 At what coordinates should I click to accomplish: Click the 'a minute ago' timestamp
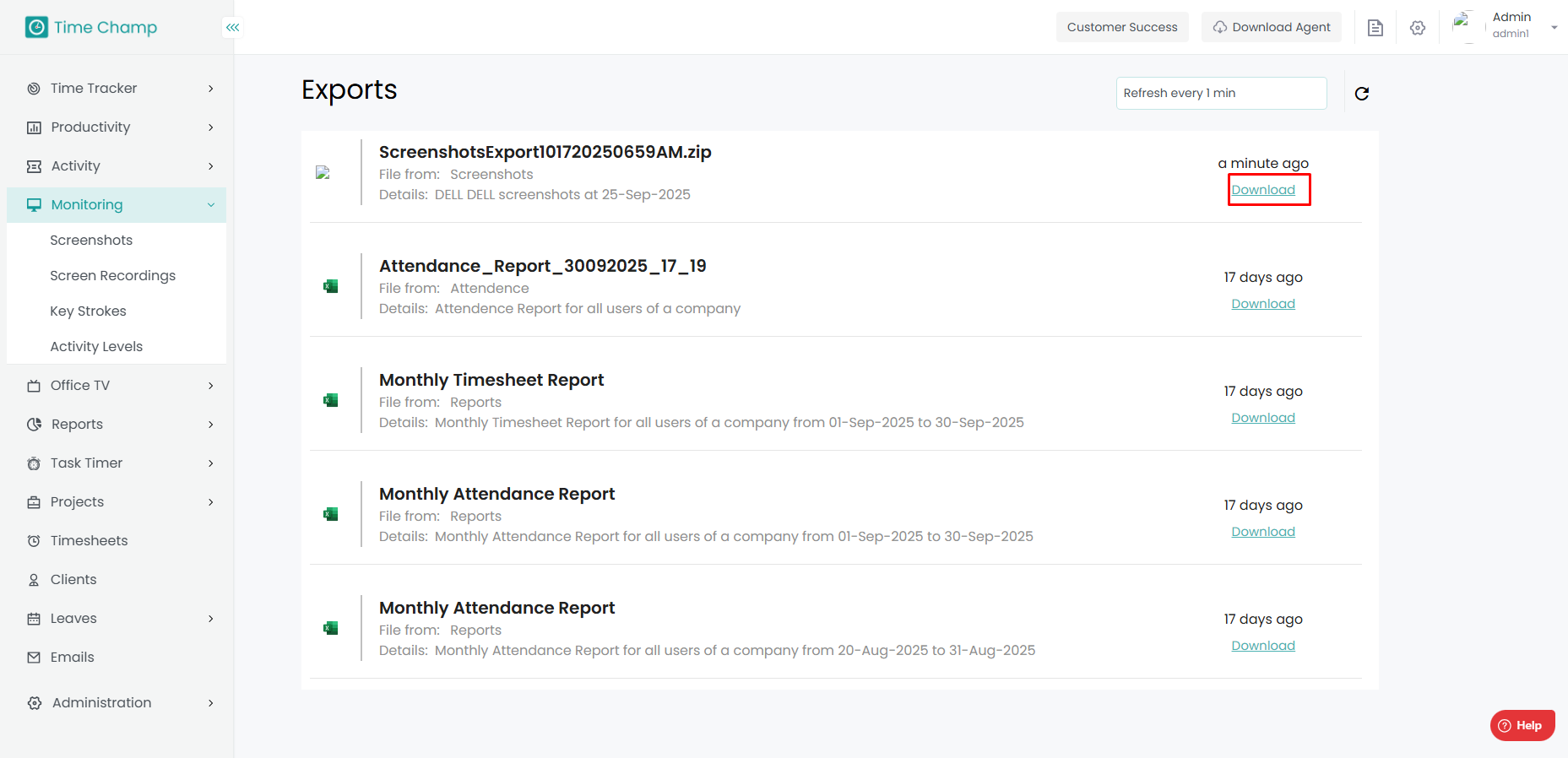coord(1263,163)
